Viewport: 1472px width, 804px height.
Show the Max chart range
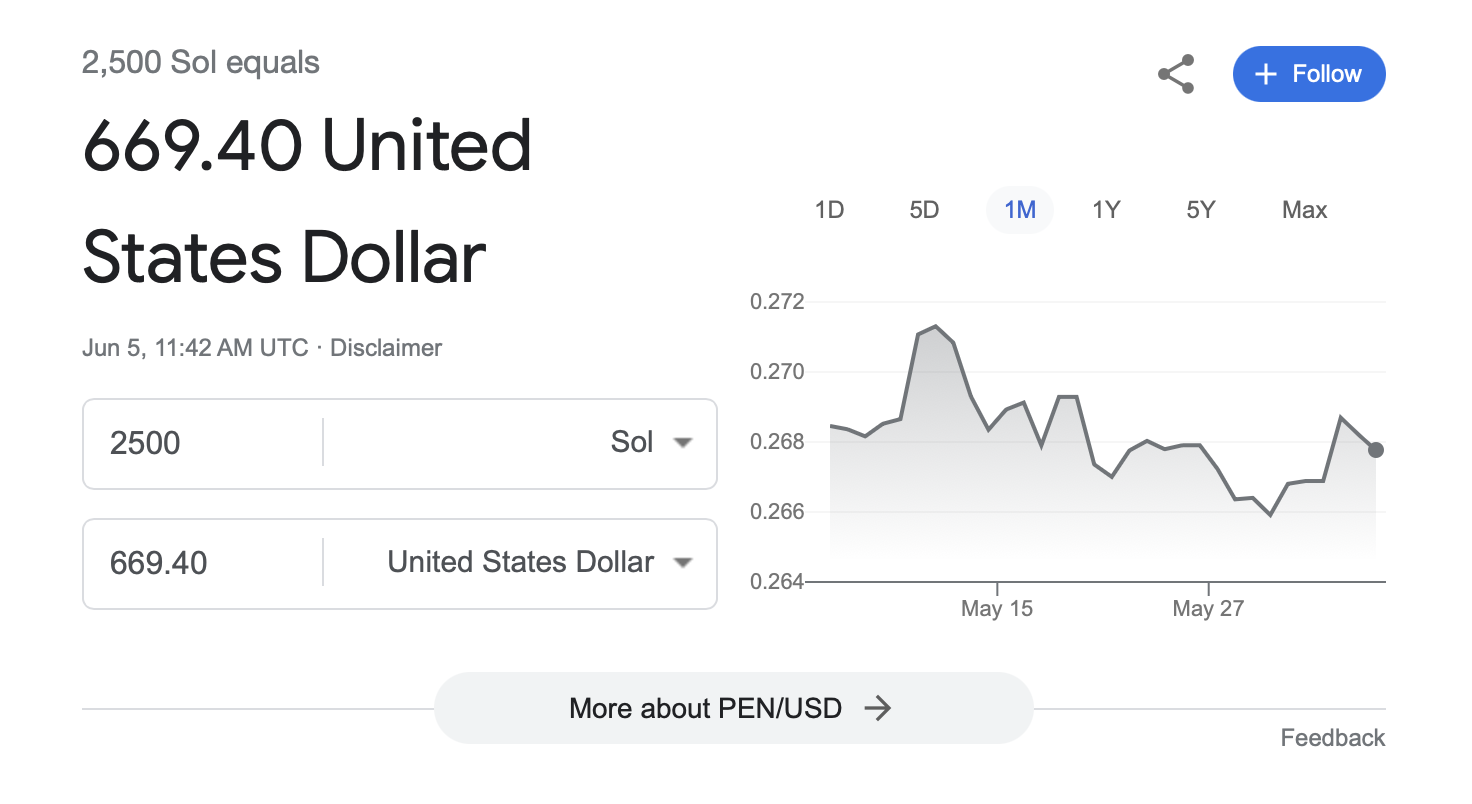click(x=1304, y=210)
